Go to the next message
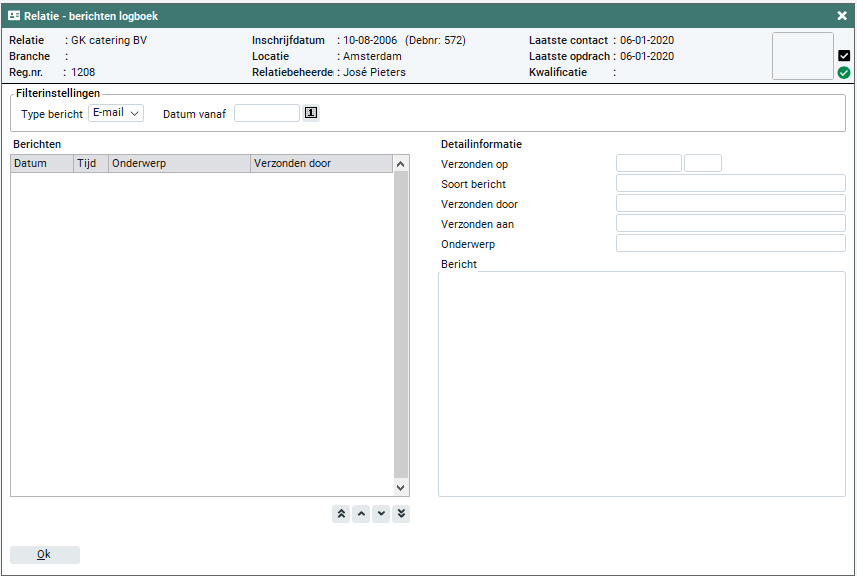Screen dimensions: 857x576 point(381,513)
